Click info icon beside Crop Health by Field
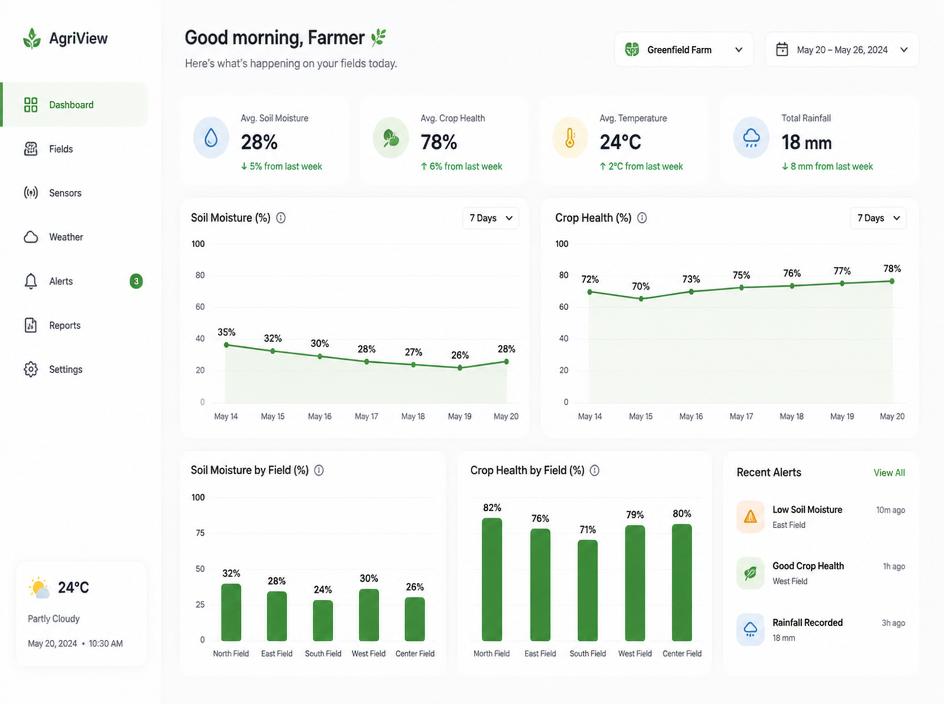 point(594,470)
